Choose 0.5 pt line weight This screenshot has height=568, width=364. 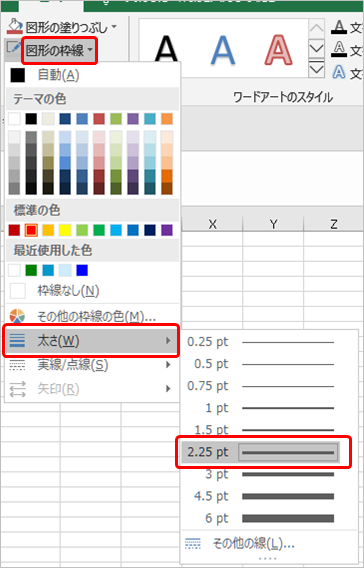[261, 364]
